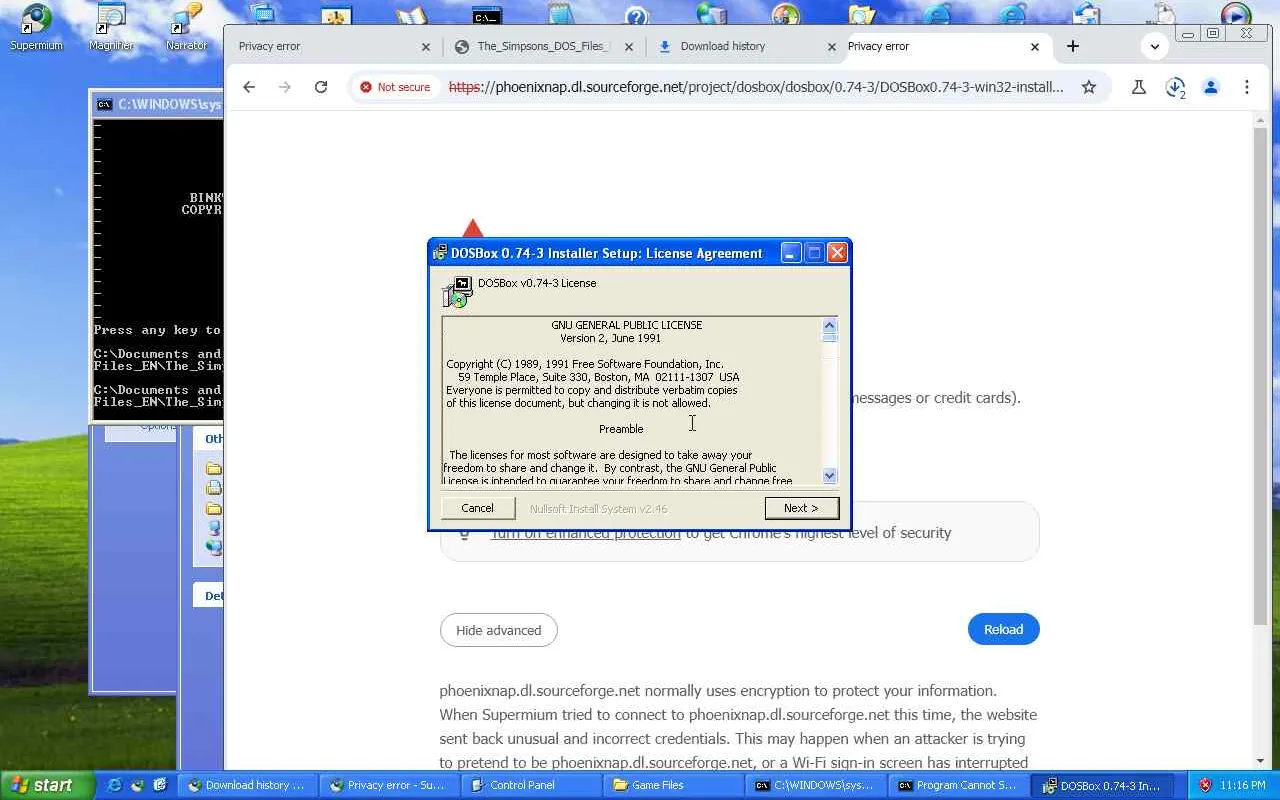Click the browser address bar URL
The width and height of the screenshot is (1280, 800).
click(756, 87)
